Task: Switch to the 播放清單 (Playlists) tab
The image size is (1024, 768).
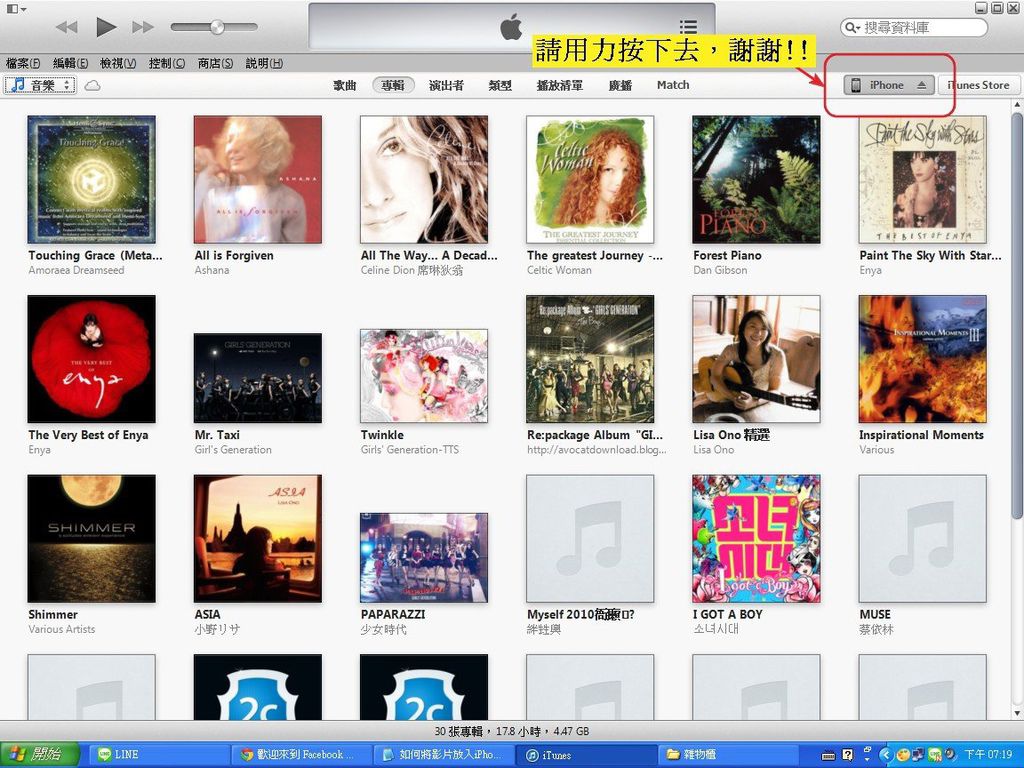Action: 560,85
